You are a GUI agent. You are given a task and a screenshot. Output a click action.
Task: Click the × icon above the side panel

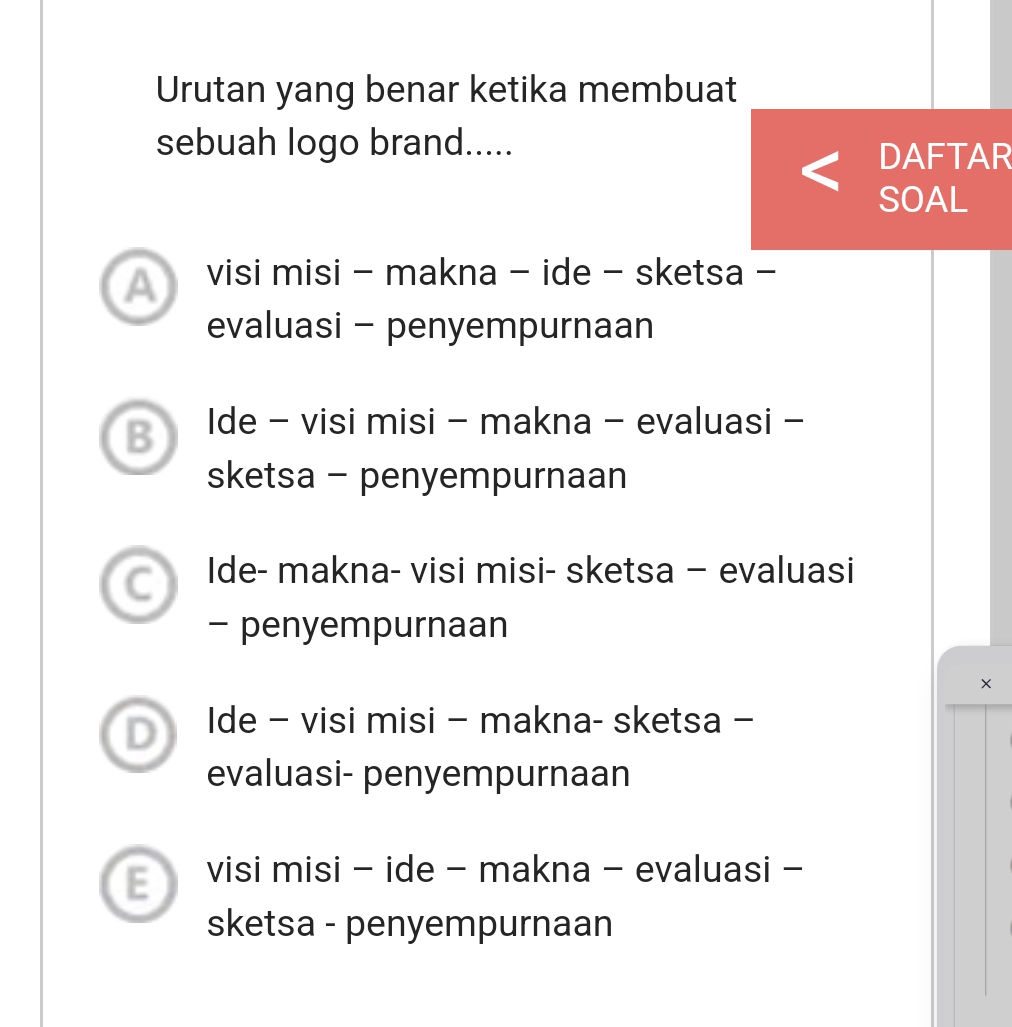click(986, 683)
